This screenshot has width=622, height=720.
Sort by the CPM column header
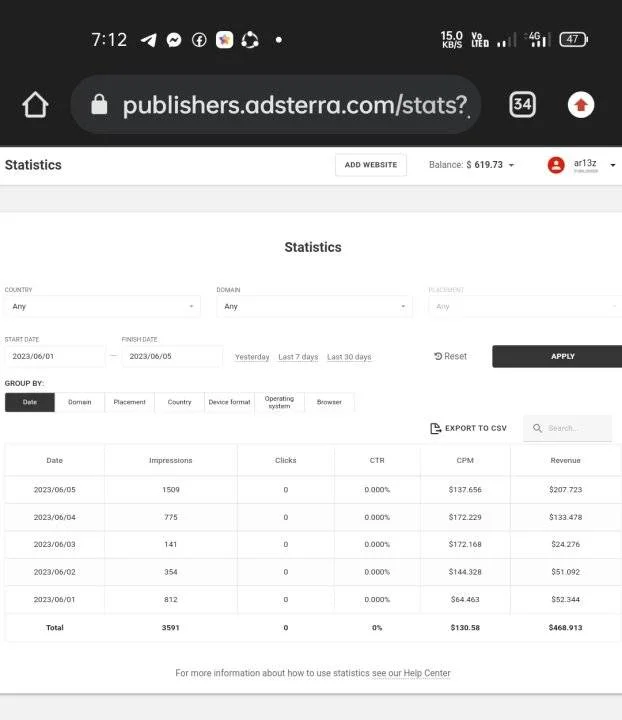[x=465, y=460]
